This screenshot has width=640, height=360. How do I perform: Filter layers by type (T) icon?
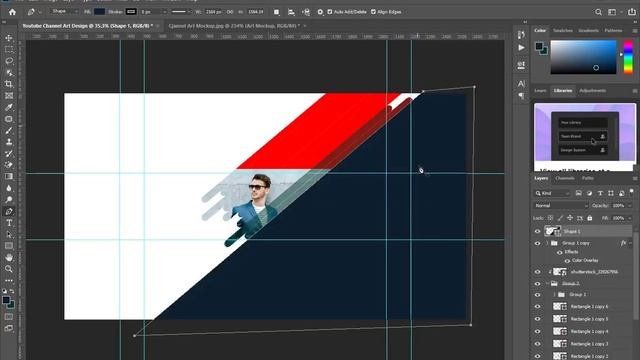point(600,193)
